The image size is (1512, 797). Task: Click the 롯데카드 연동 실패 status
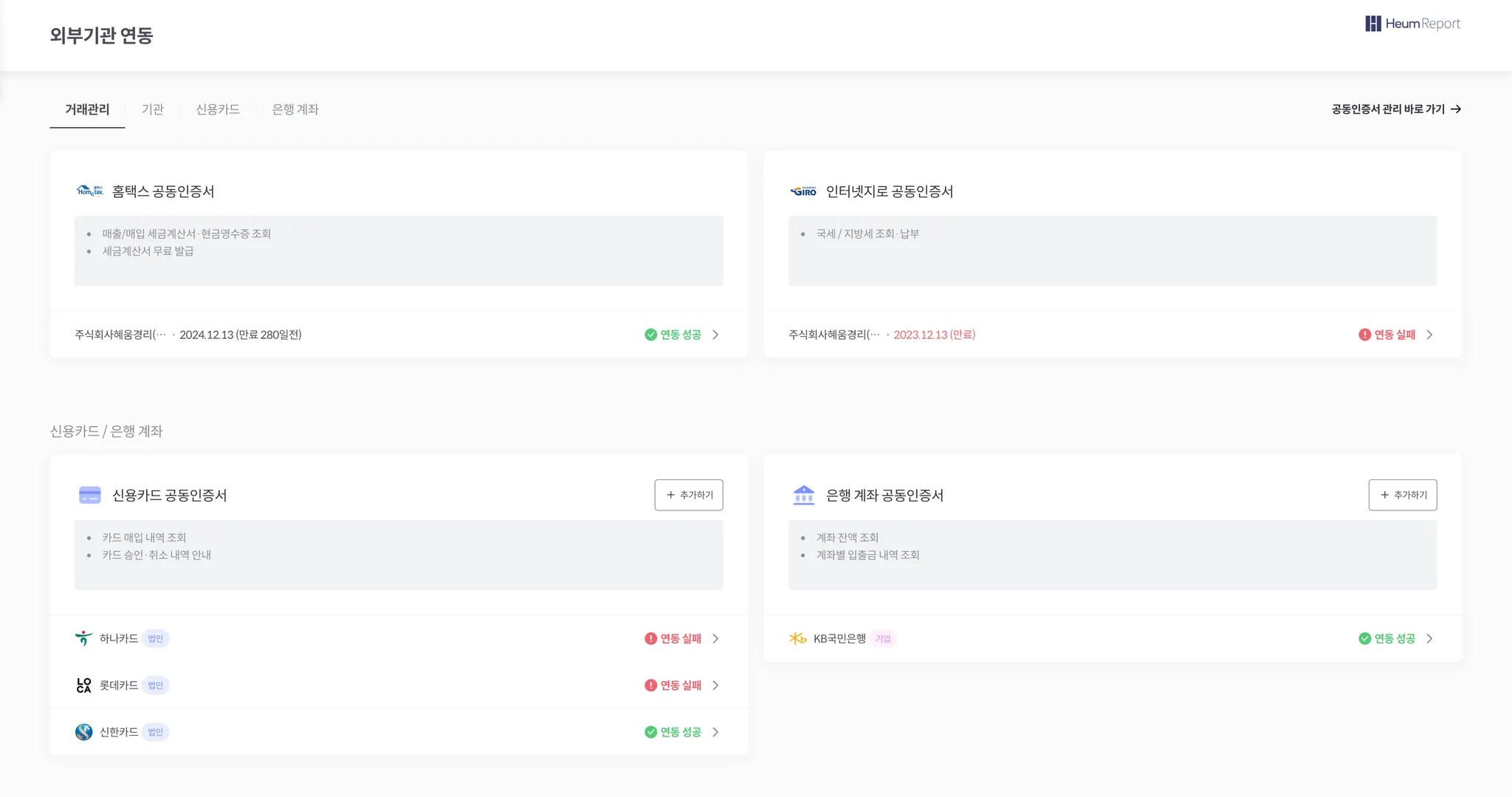click(673, 685)
